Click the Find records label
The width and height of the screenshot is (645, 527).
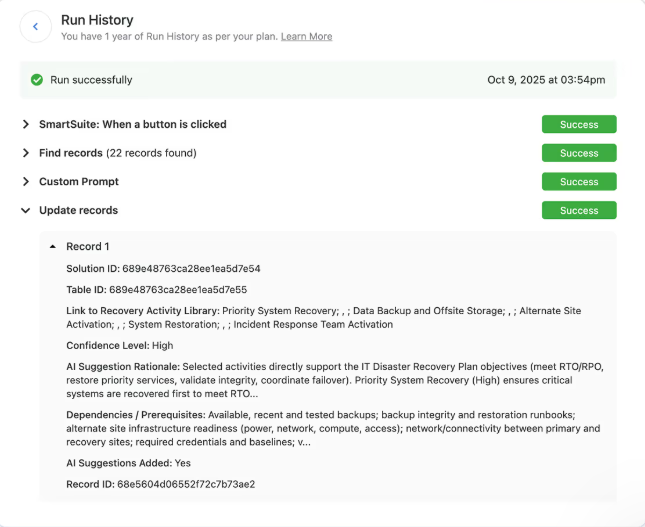coord(71,153)
